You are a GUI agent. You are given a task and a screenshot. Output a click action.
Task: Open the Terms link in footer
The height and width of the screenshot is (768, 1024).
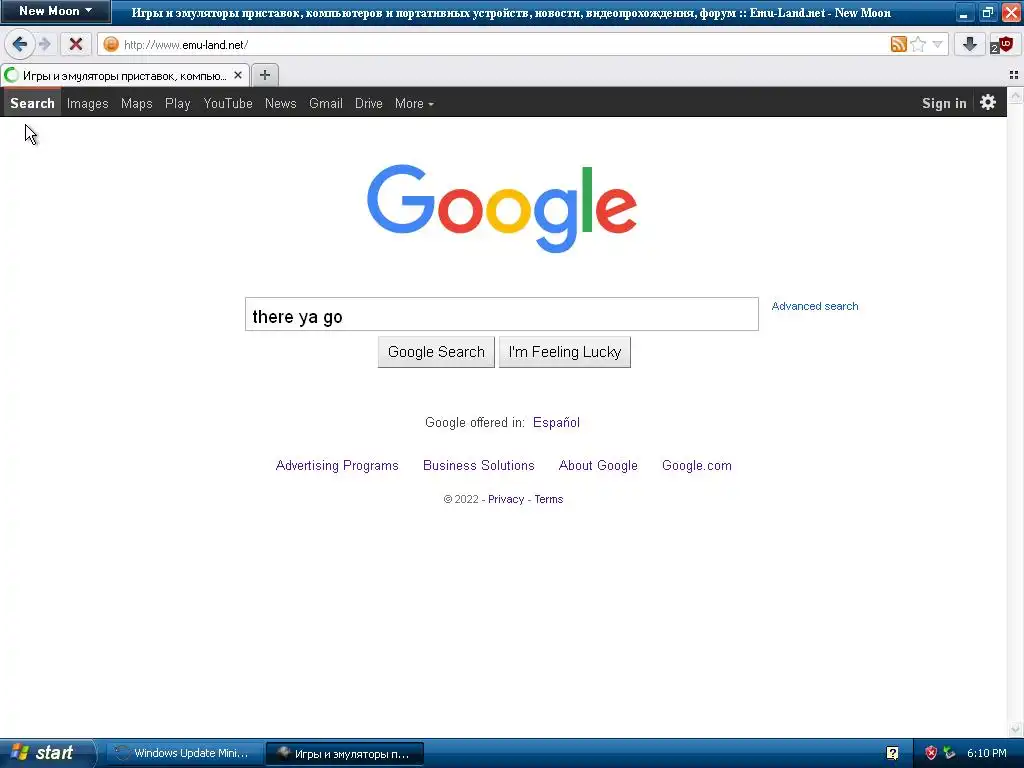pyautogui.click(x=549, y=499)
